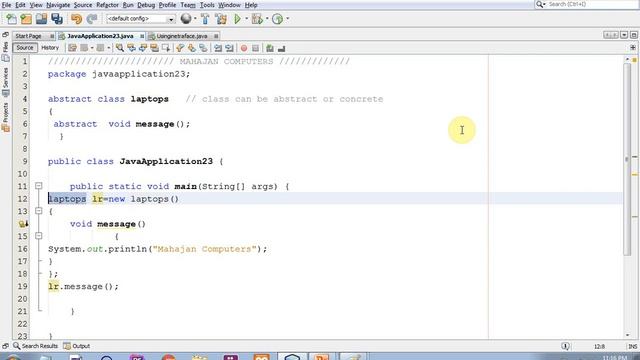640x360 pixels.
Task: Toggle Highlight Search icon
Action: (154, 48)
